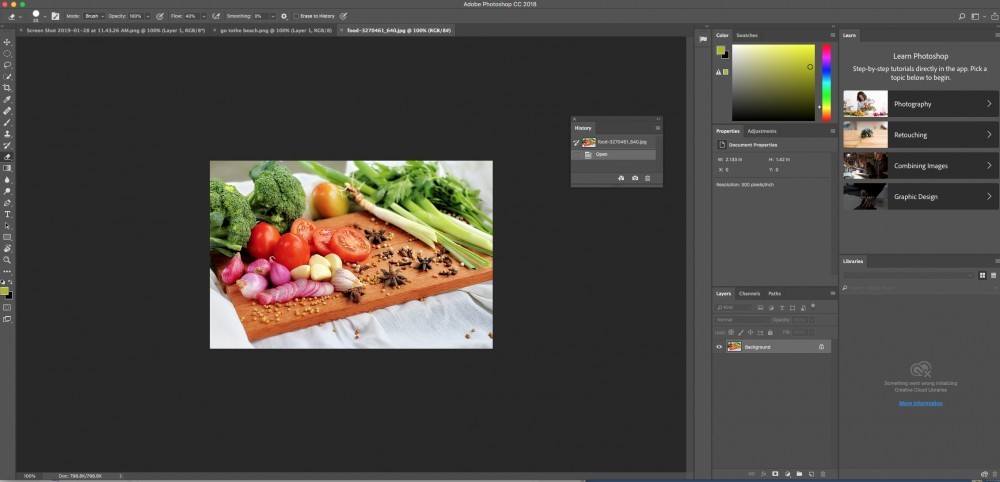Open the eraser Mode dropdown

pyautogui.click(x=94, y=16)
